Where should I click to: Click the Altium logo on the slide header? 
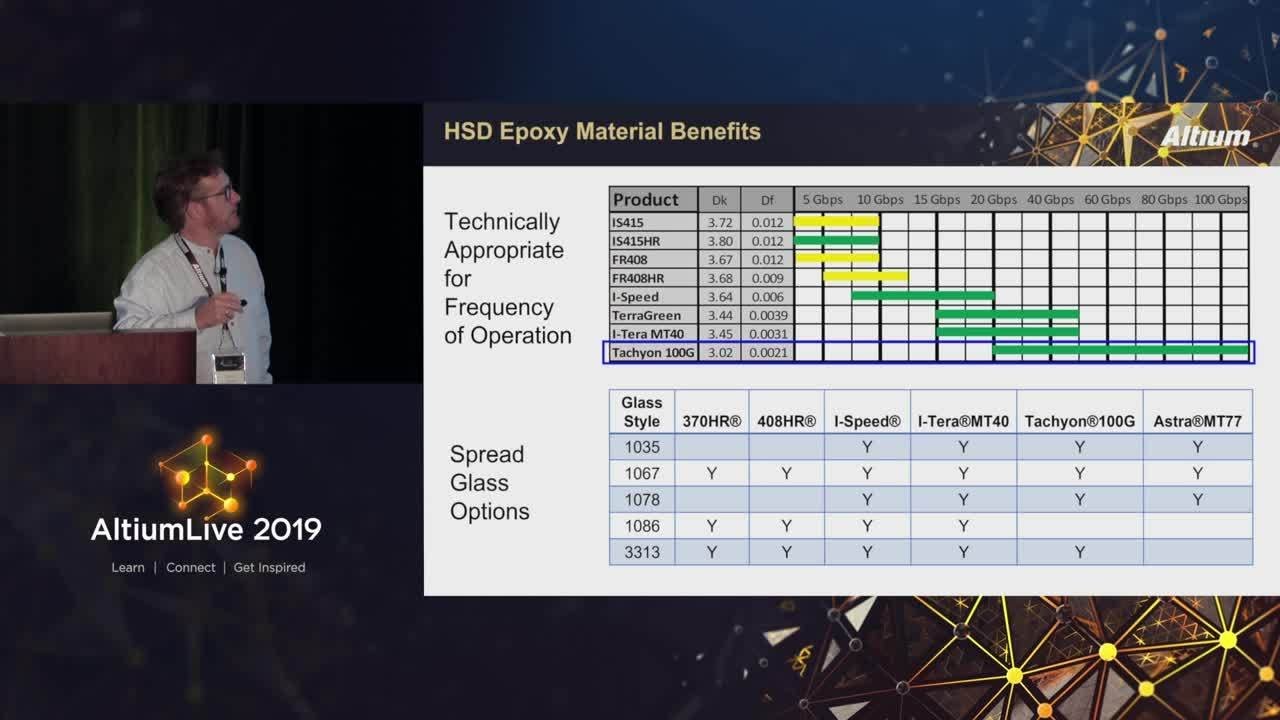pos(1205,135)
